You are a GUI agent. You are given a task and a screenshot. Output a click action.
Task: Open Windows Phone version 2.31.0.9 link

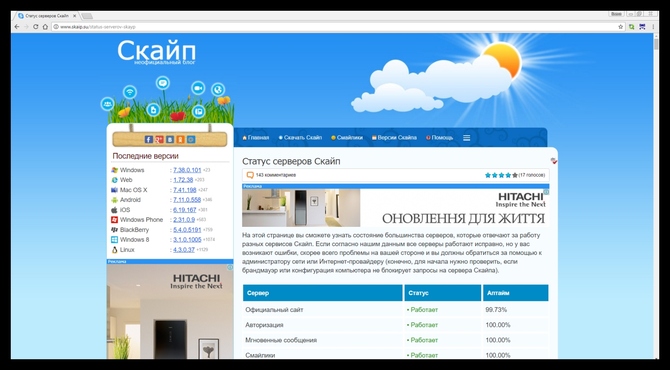(184, 220)
